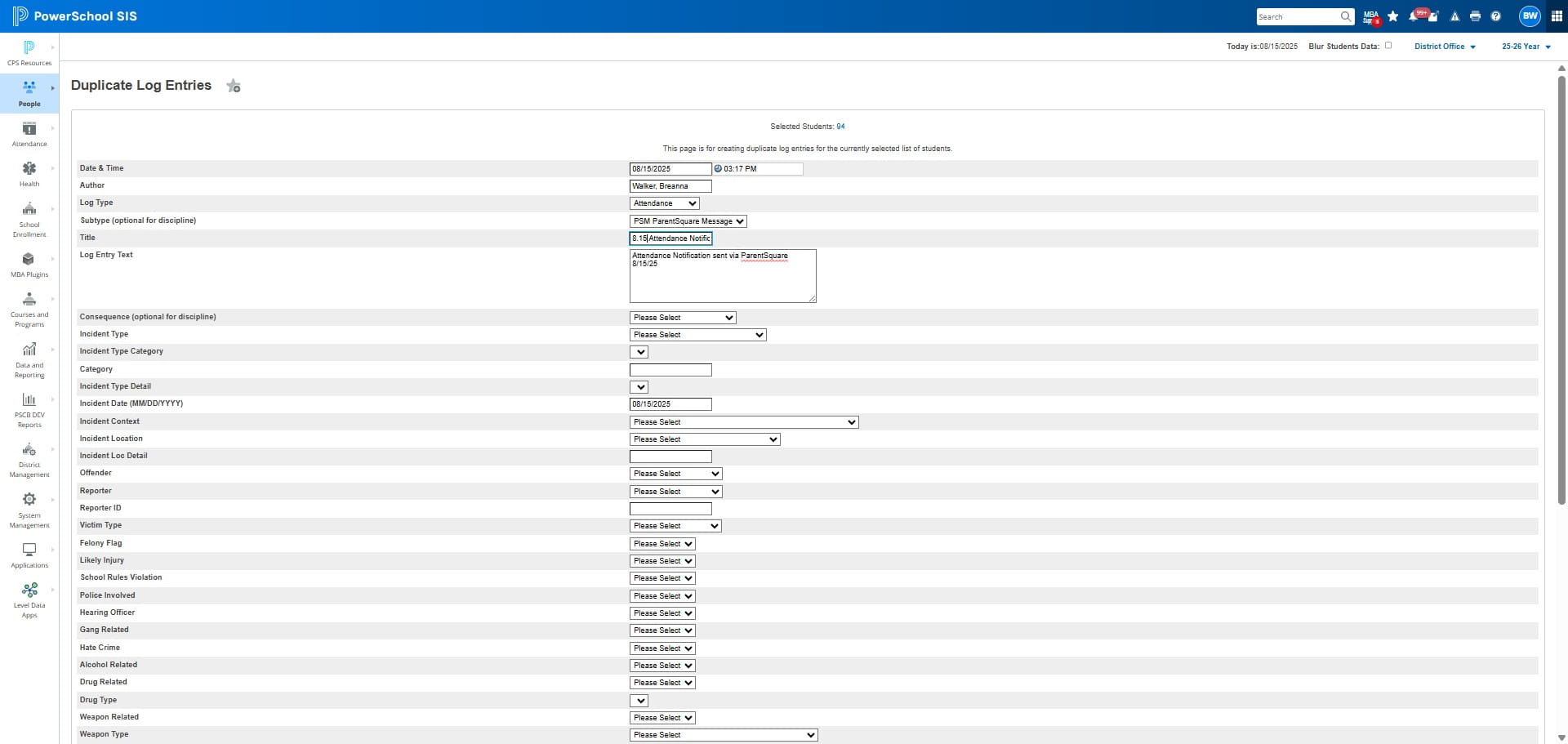Open the Police Involved dropdown
1568x744 pixels.
662,596
